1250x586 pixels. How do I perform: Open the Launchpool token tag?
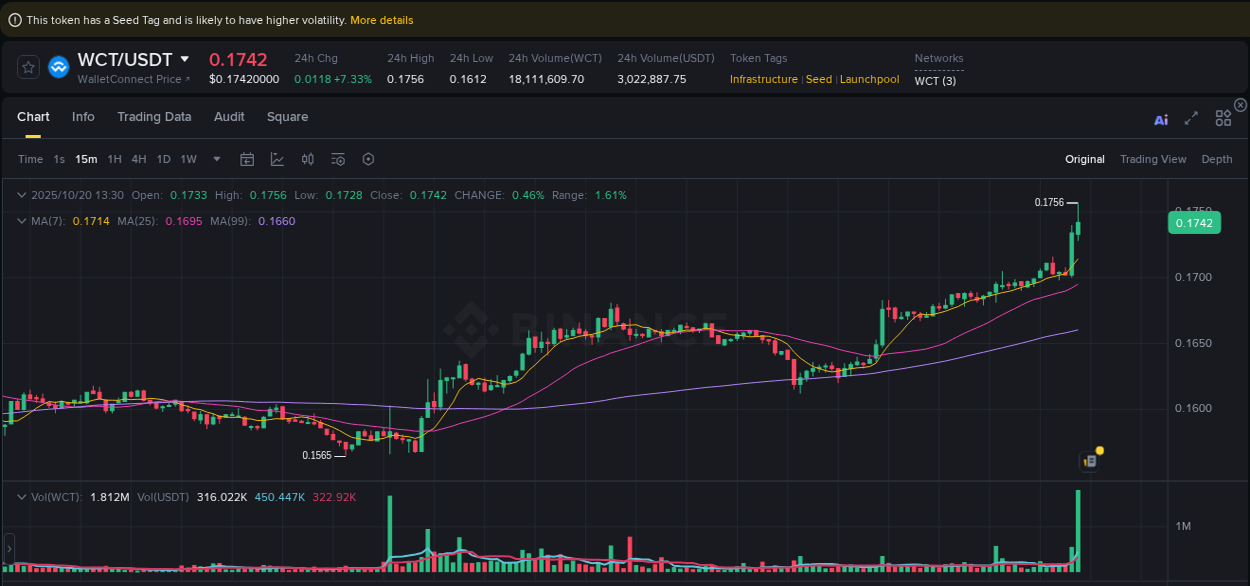pos(869,79)
